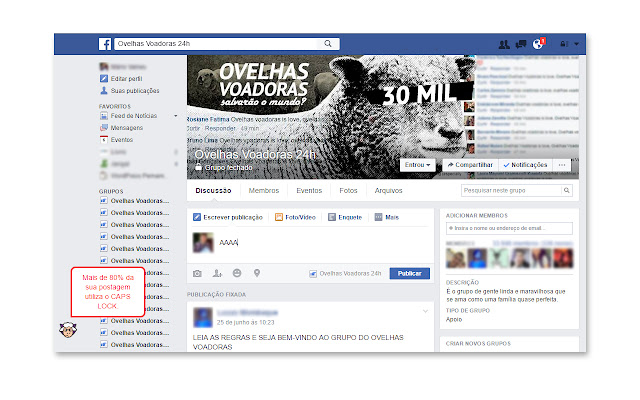The width and height of the screenshot is (640, 400).
Task: Expand the Entrou membership dropdown
Action: click(417, 165)
